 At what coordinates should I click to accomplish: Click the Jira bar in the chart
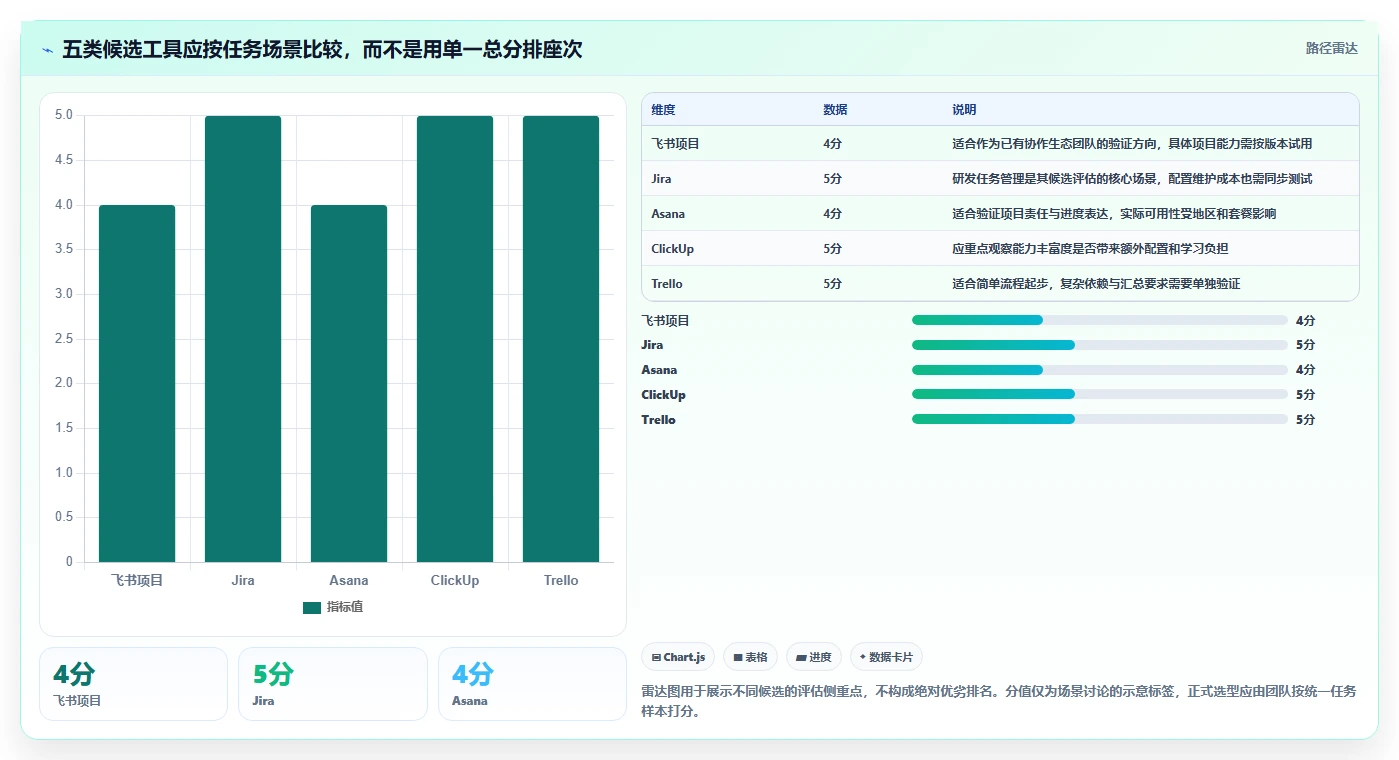[x=243, y=339]
